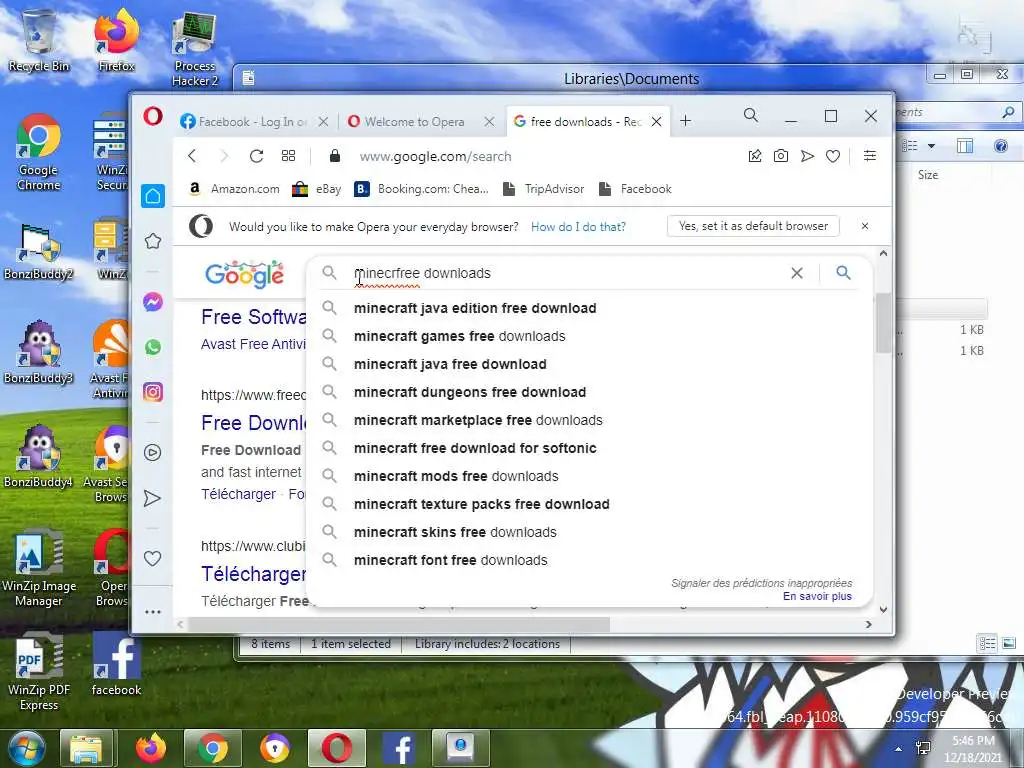Image resolution: width=1024 pixels, height=768 pixels.
Task: Show hidden tray icons arrow
Action: [x=898, y=748]
